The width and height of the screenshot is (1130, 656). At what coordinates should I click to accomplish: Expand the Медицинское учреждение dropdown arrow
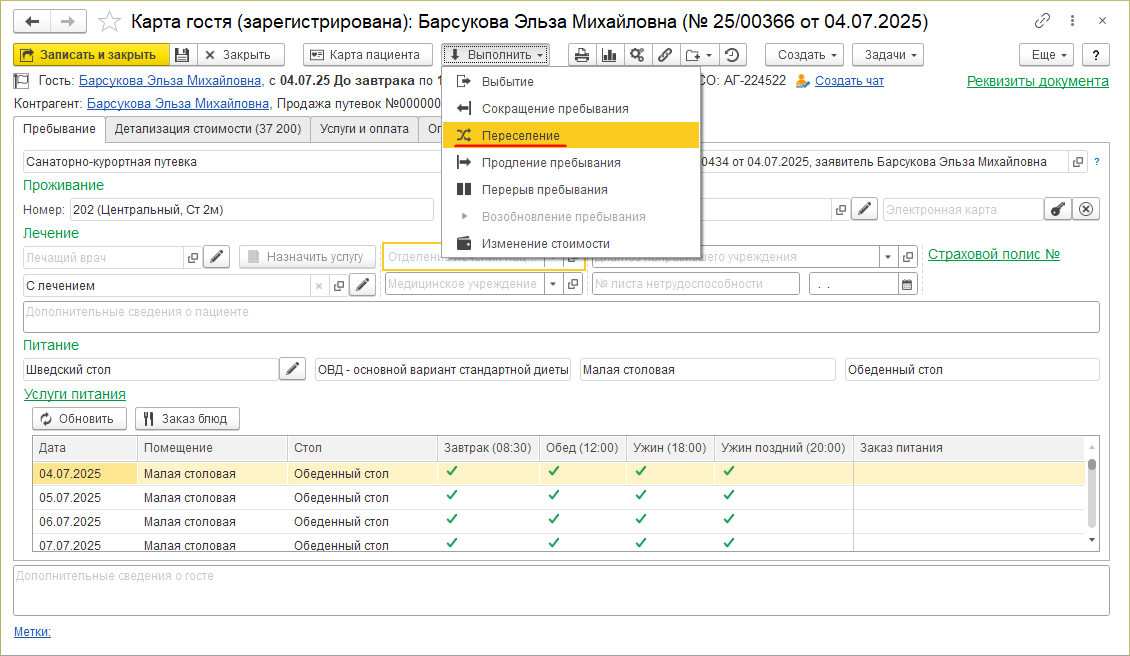[x=553, y=284]
